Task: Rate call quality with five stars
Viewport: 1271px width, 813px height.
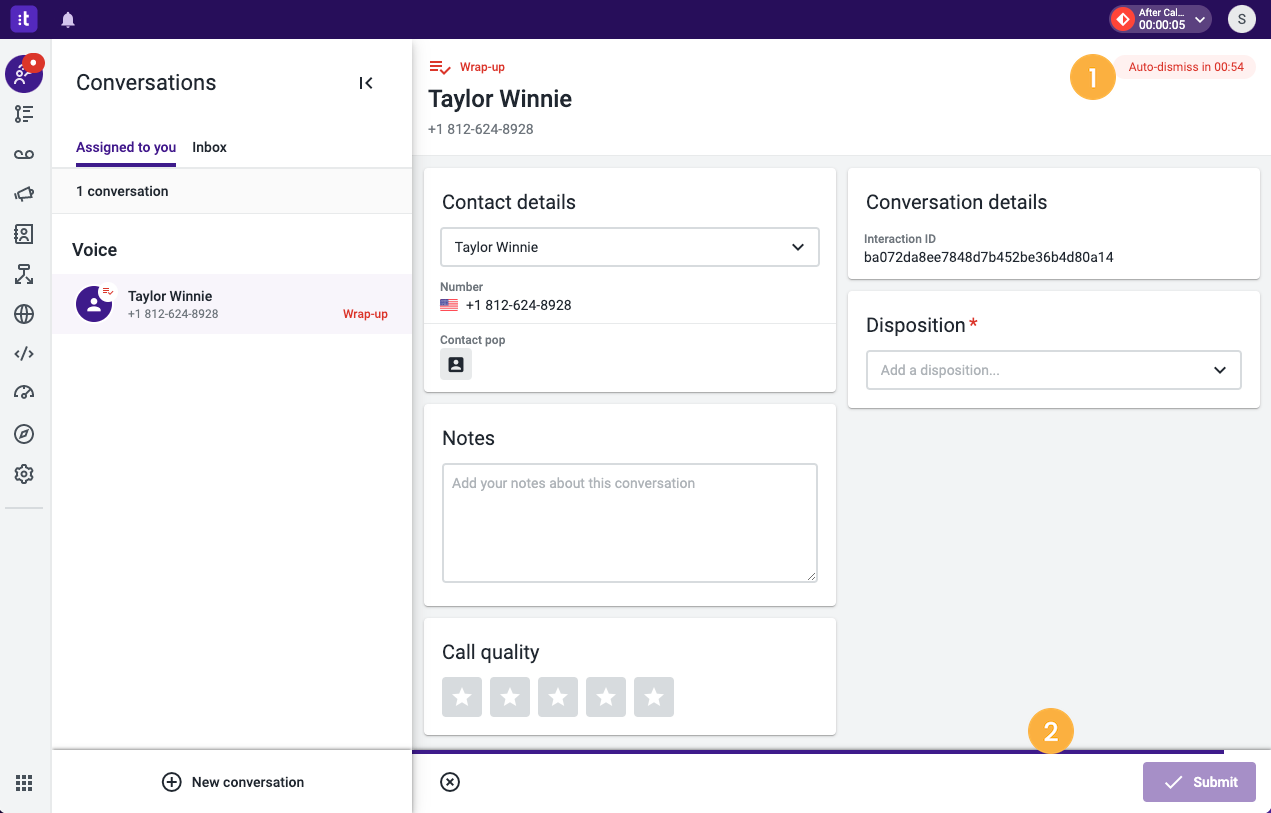Action: [x=654, y=697]
